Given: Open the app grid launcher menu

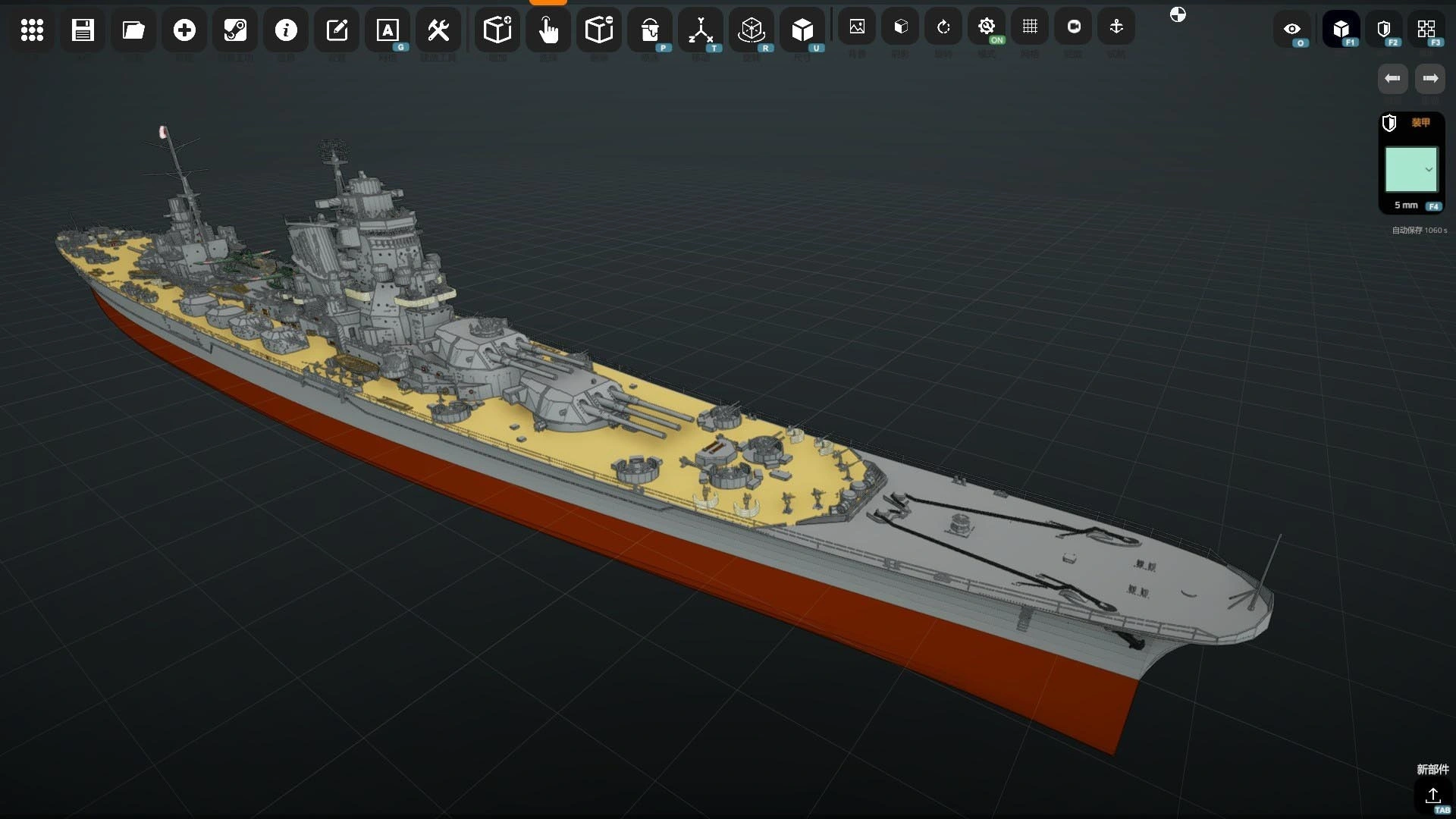Looking at the screenshot, I should (31, 30).
